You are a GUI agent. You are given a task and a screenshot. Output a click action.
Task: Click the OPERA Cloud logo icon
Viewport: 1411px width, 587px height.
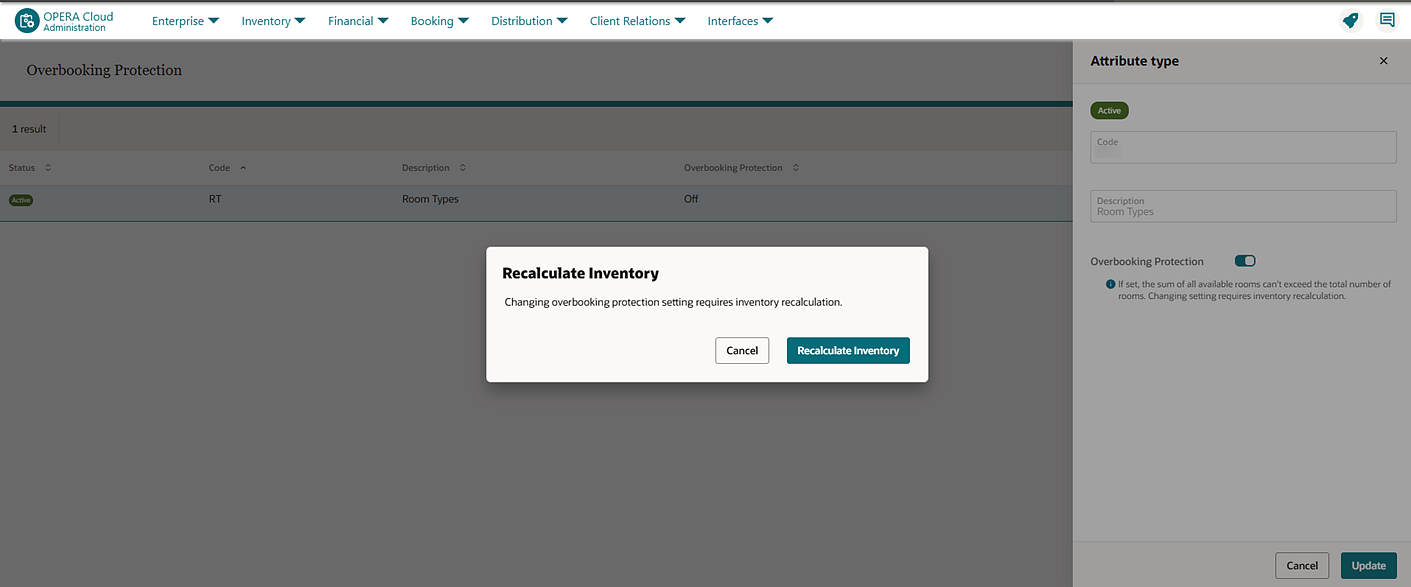(x=27, y=20)
